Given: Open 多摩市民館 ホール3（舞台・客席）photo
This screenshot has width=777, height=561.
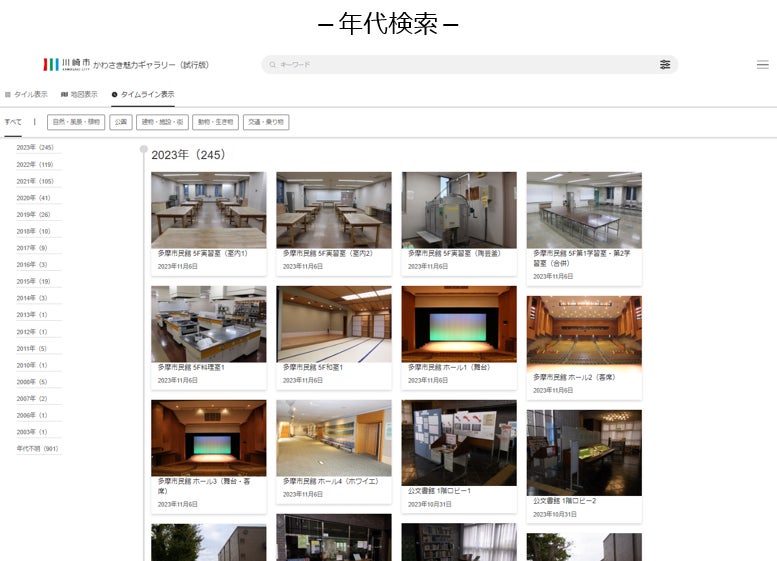Looking at the screenshot, I should 209,438.
